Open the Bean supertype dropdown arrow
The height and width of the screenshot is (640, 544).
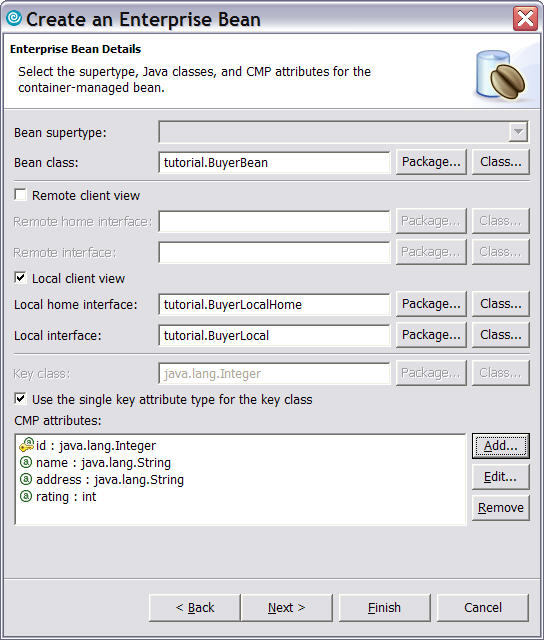(x=518, y=132)
